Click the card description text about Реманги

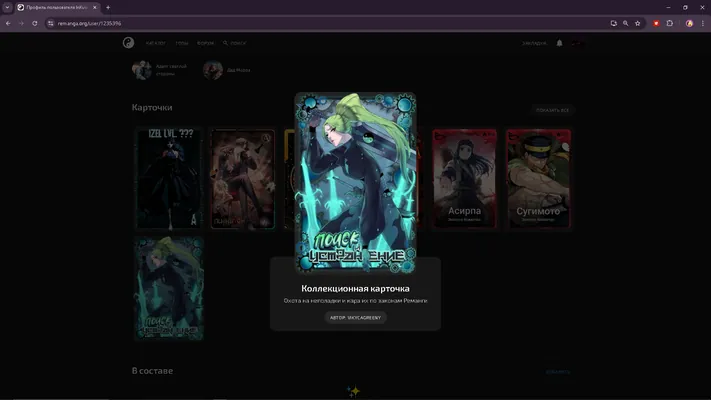click(356, 301)
